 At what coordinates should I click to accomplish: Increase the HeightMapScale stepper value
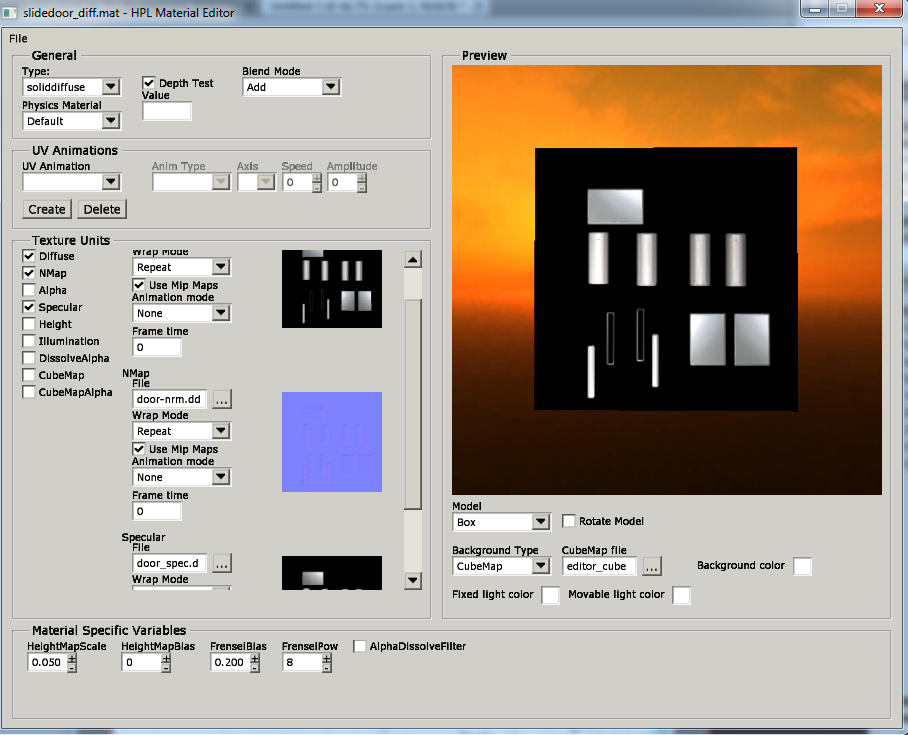pos(71,657)
